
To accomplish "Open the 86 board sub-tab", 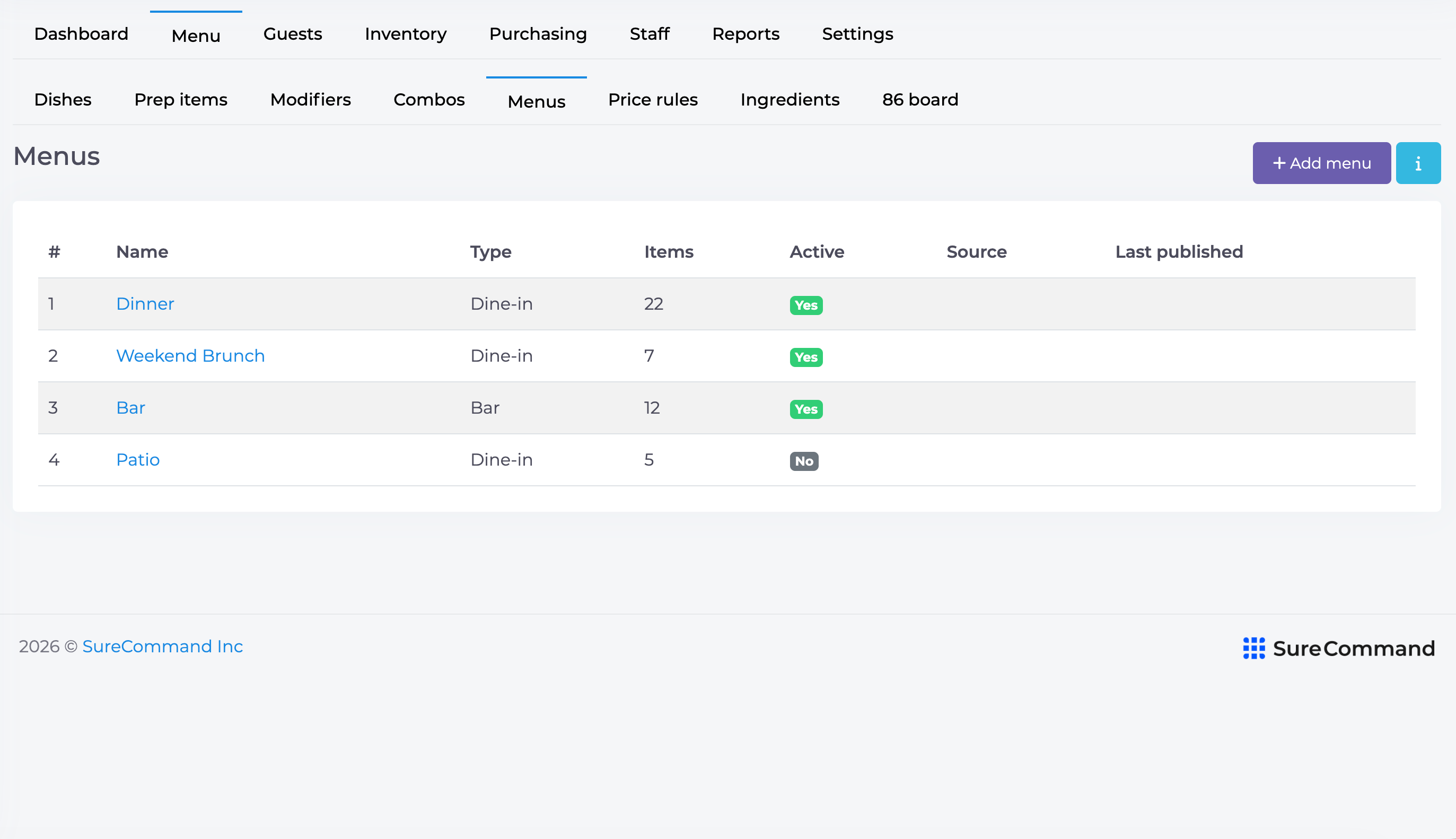I will click(920, 100).
